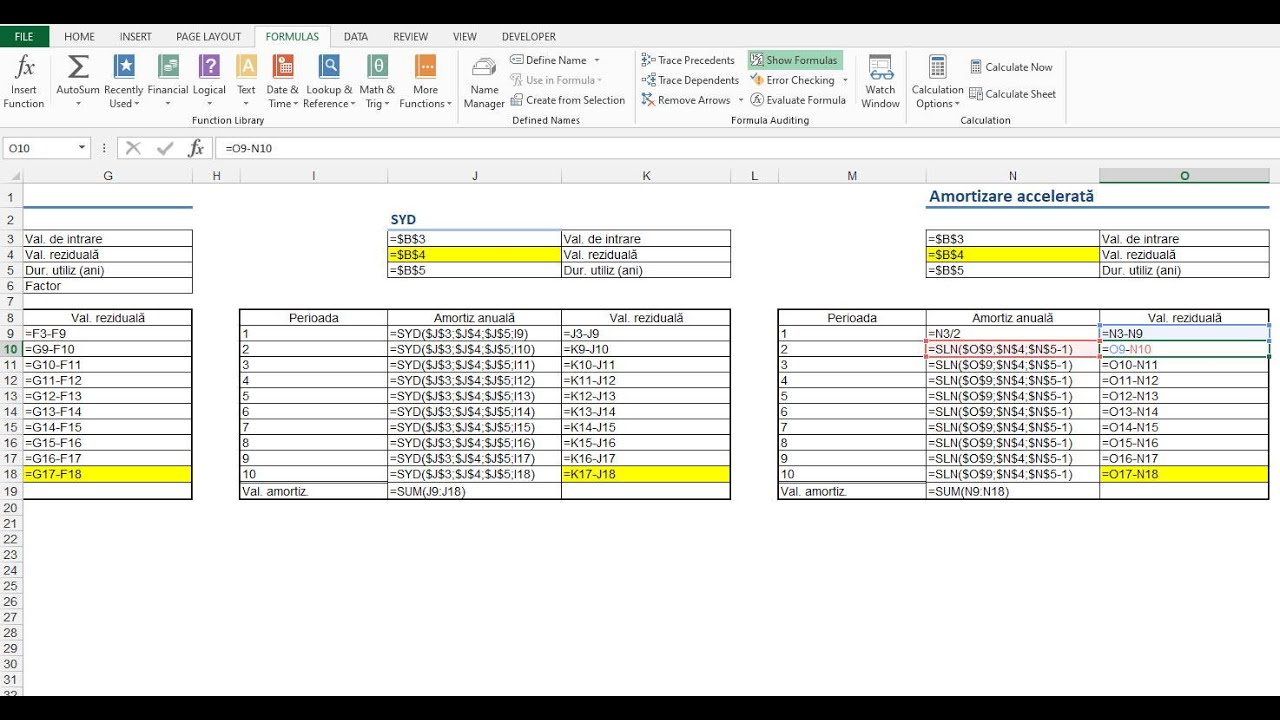1280x720 pixels.
Task: Expand the AutoSum dropdown arrow
Action: coord(78,104)
